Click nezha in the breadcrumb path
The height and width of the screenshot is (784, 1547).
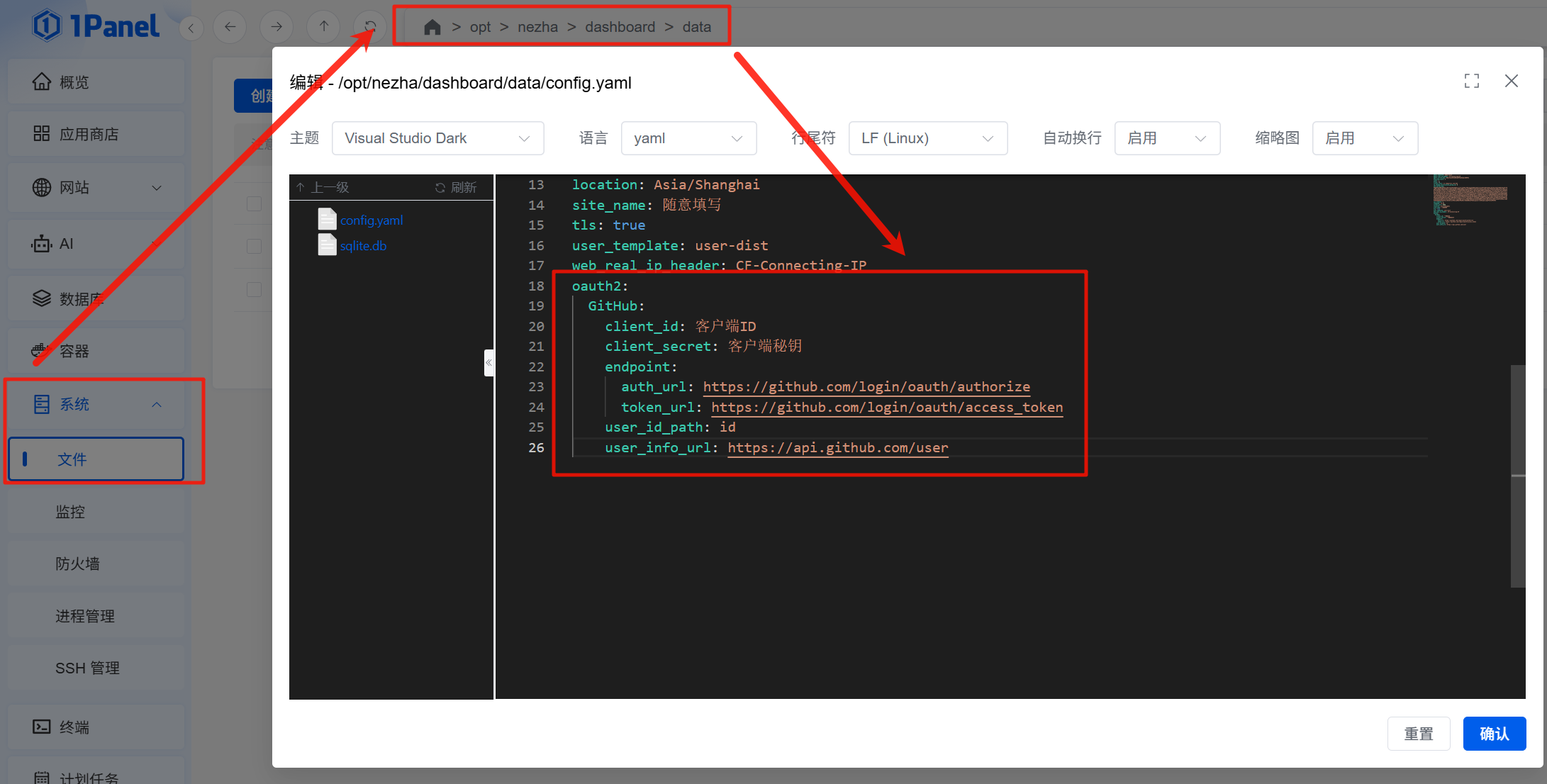pos(537,27)
